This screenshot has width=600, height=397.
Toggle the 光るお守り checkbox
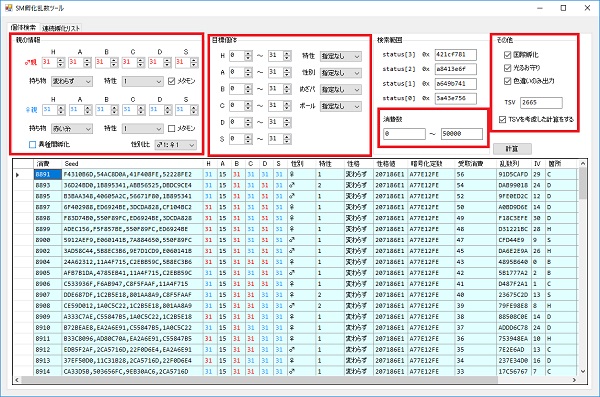pos(507,68)
